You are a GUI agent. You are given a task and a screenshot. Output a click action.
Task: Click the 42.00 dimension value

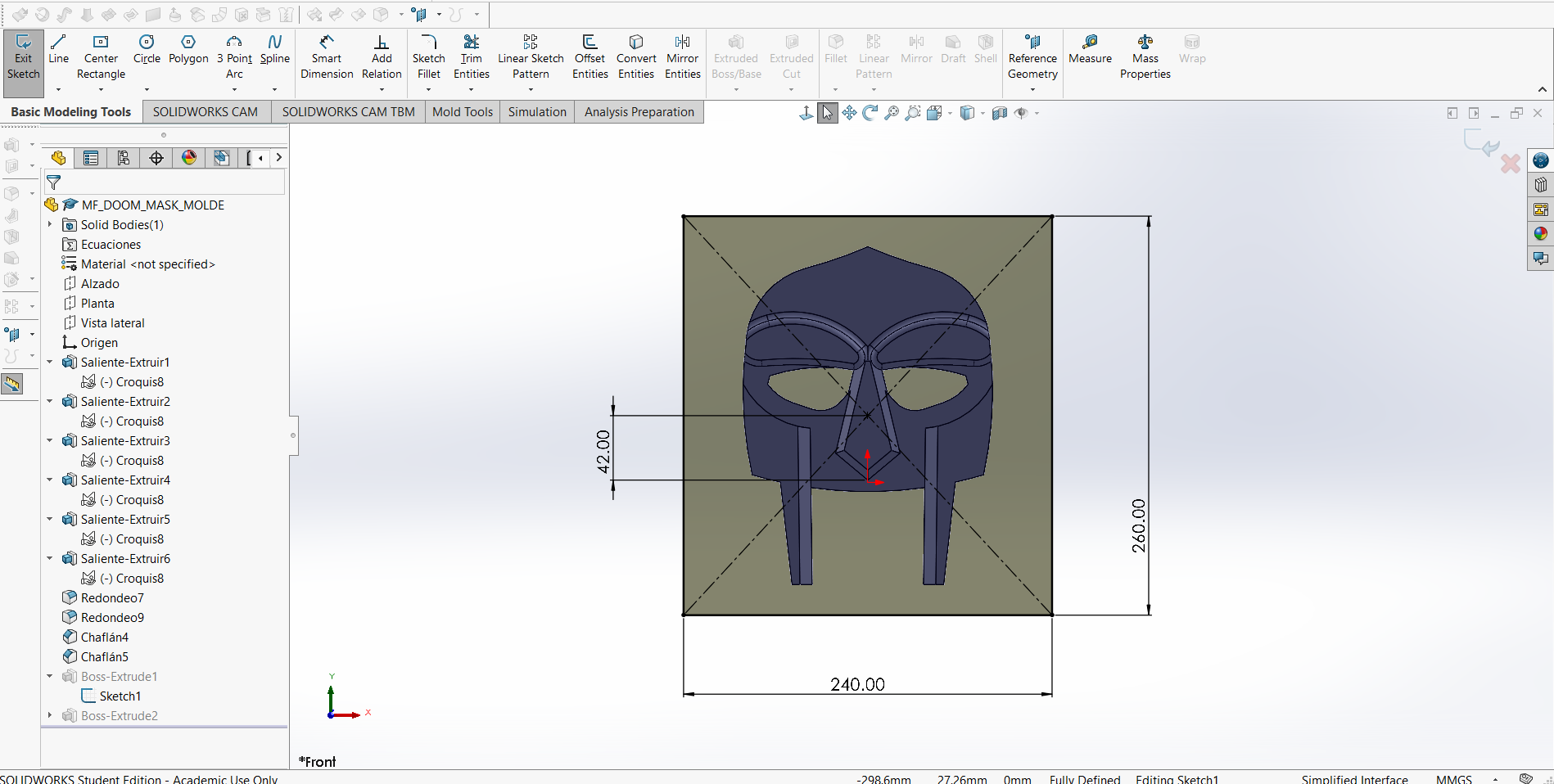pos(603,452)
